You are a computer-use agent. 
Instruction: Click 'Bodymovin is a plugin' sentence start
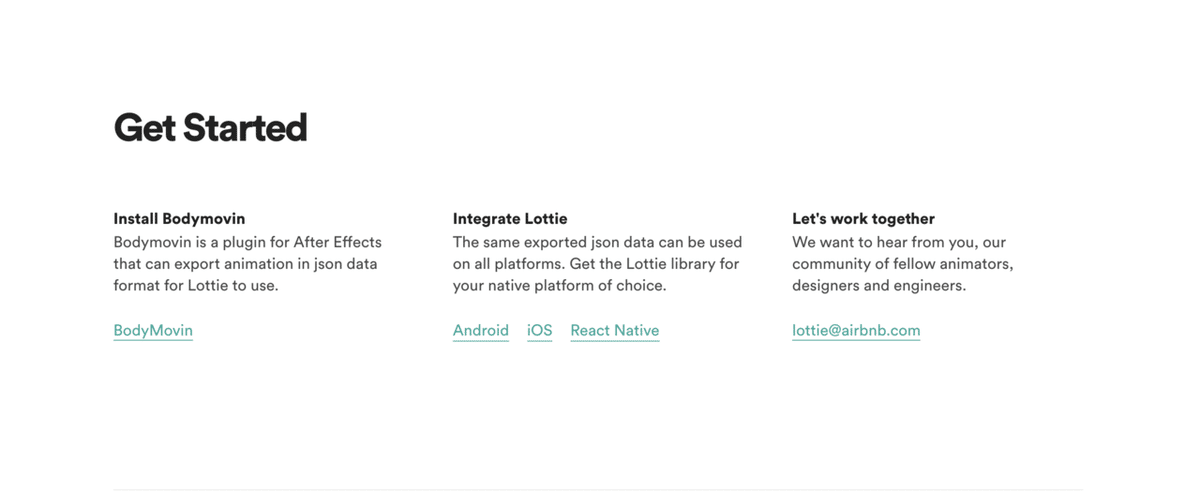187,242
